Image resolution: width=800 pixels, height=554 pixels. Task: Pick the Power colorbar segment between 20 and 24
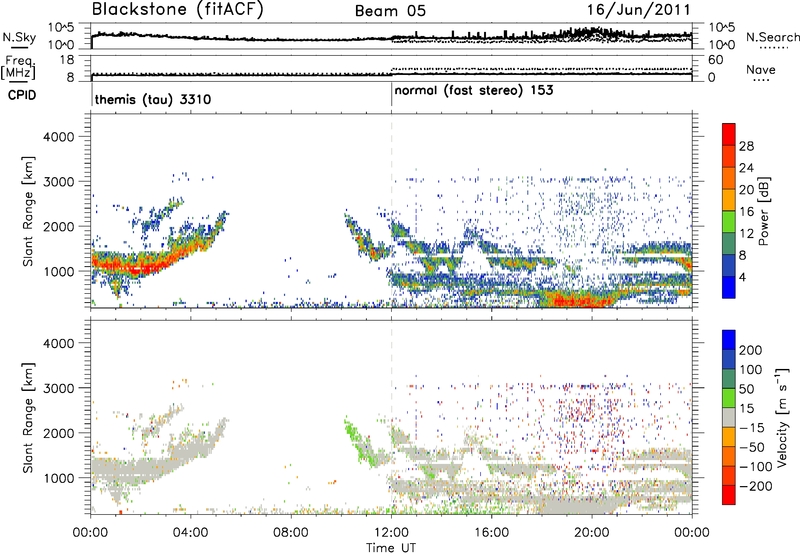pyautogui.click(x=729, y=178)
